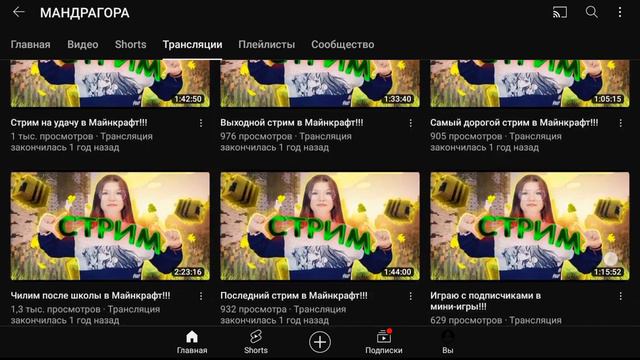Open the Cast to device icon

pyautogui.click(x=560, y=12)
